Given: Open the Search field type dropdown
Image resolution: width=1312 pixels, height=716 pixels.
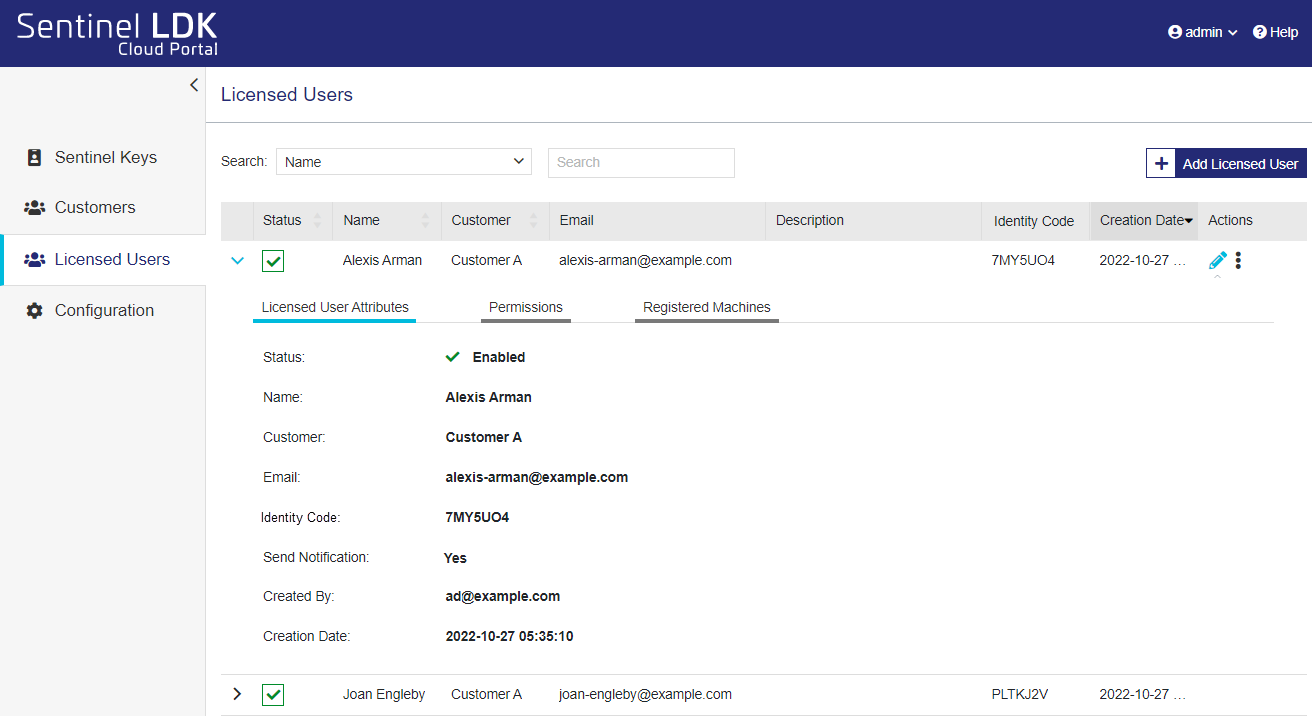Looking at the screenshot, I should tap(404, 162).
